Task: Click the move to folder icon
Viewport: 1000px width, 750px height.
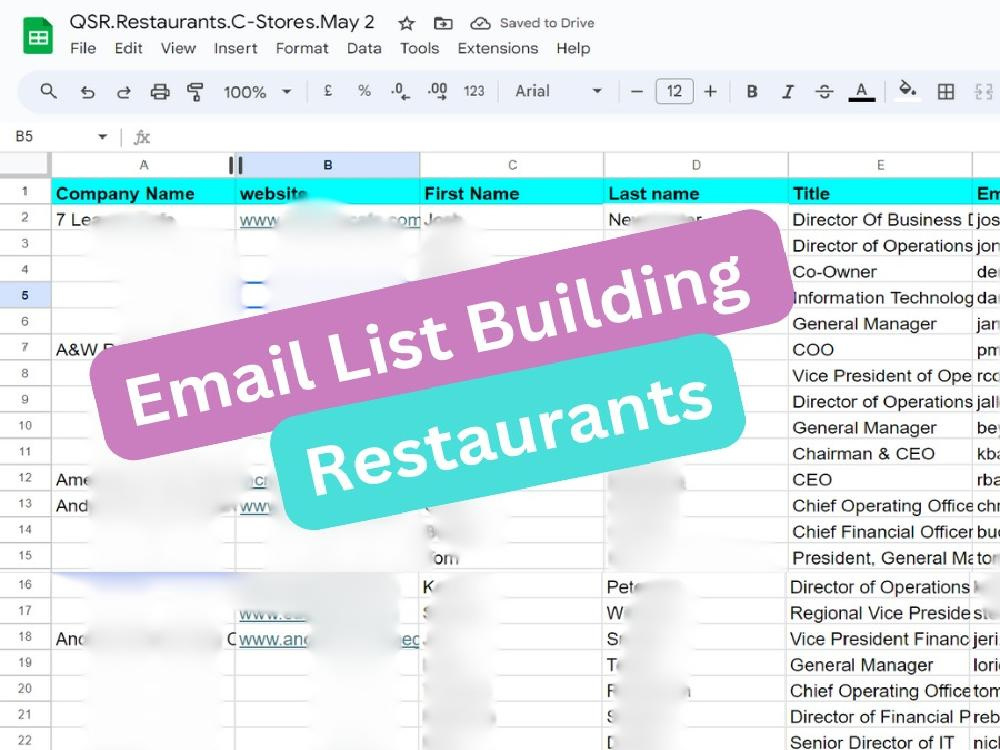Action: tap(443, 24)
